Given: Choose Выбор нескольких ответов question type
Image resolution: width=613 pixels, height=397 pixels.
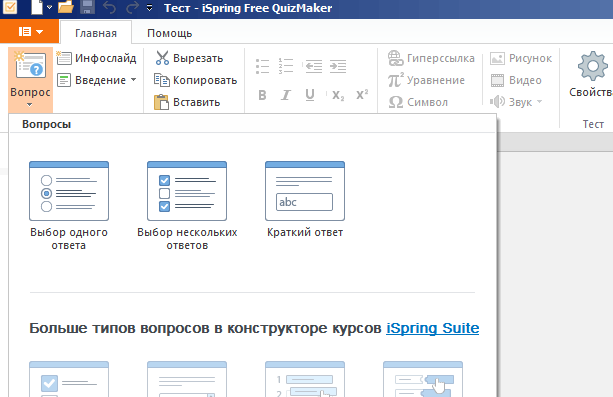Looking at the screenshot, I should tap(187, 206).
